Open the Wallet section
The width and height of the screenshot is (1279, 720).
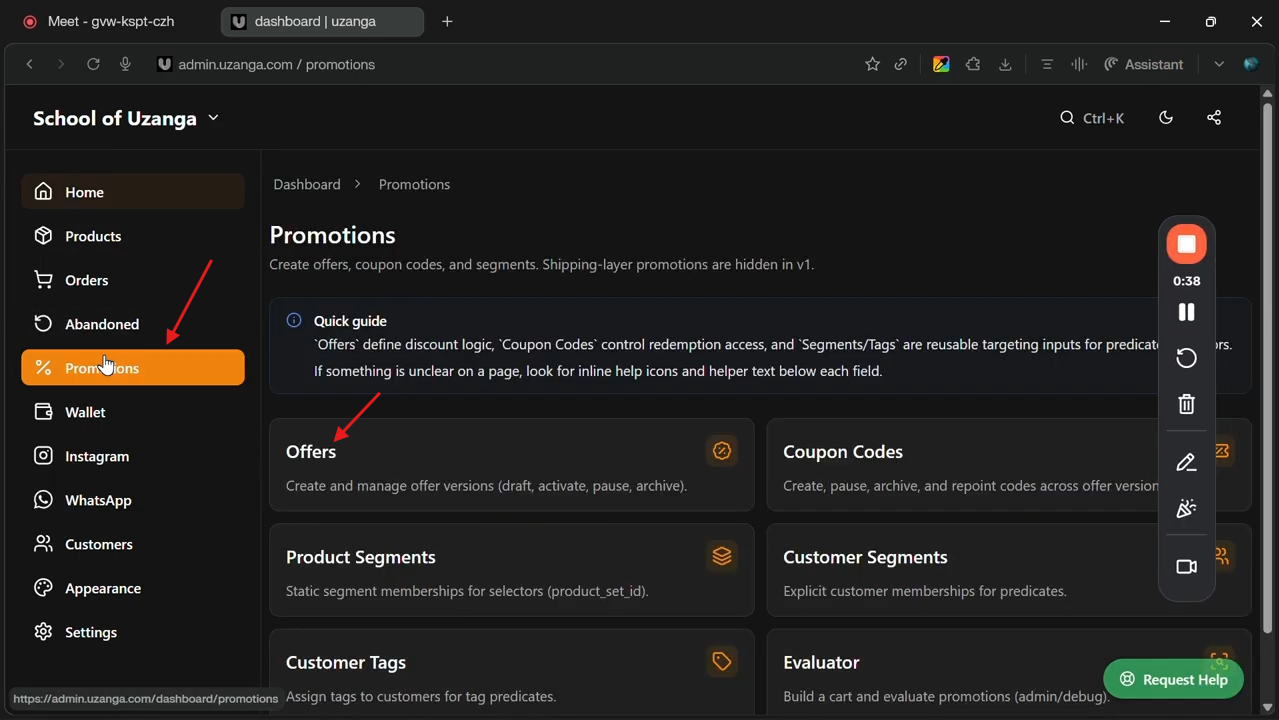click(x=132, y=412)
